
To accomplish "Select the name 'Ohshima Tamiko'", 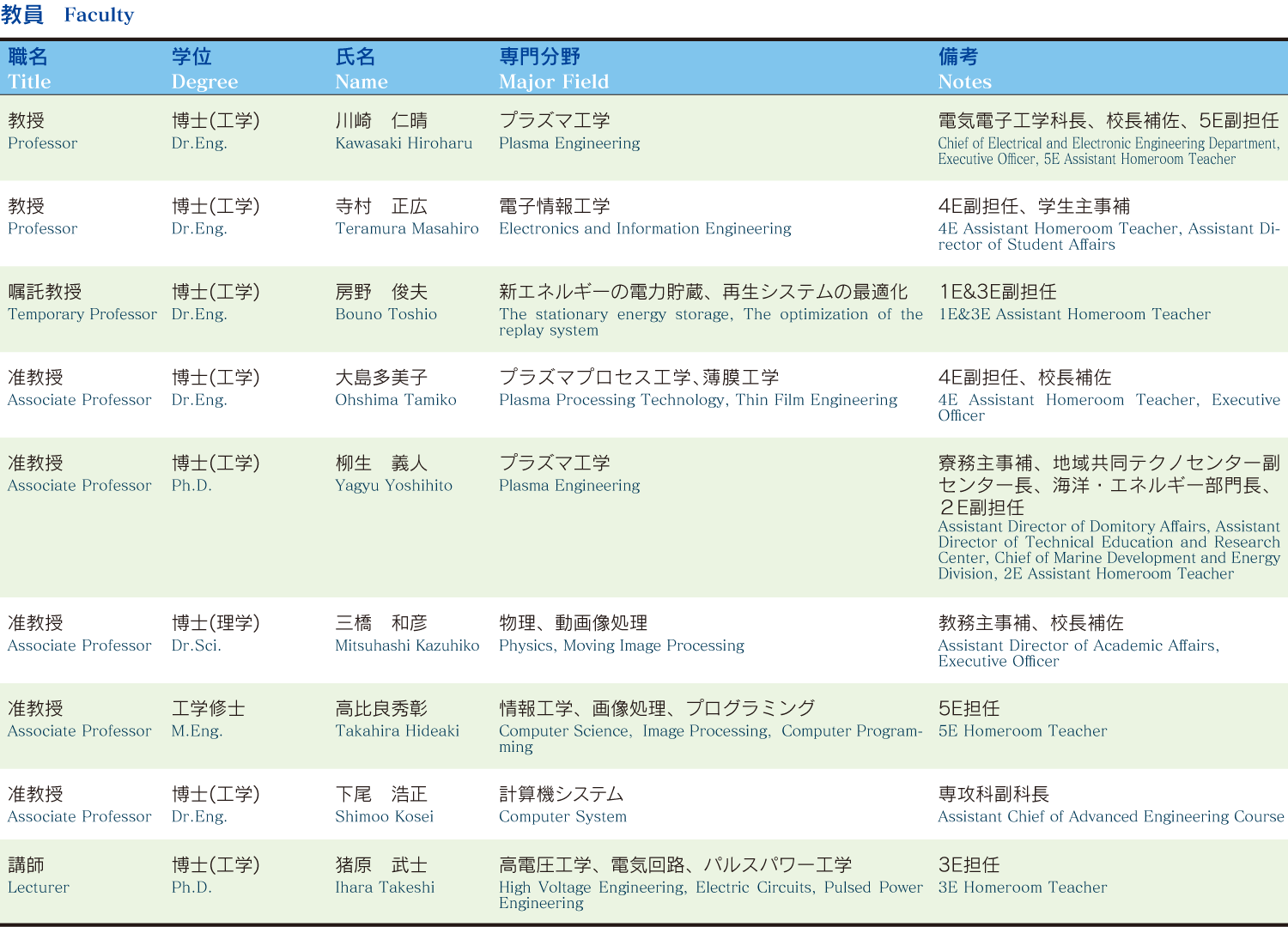I will point(396,400).
